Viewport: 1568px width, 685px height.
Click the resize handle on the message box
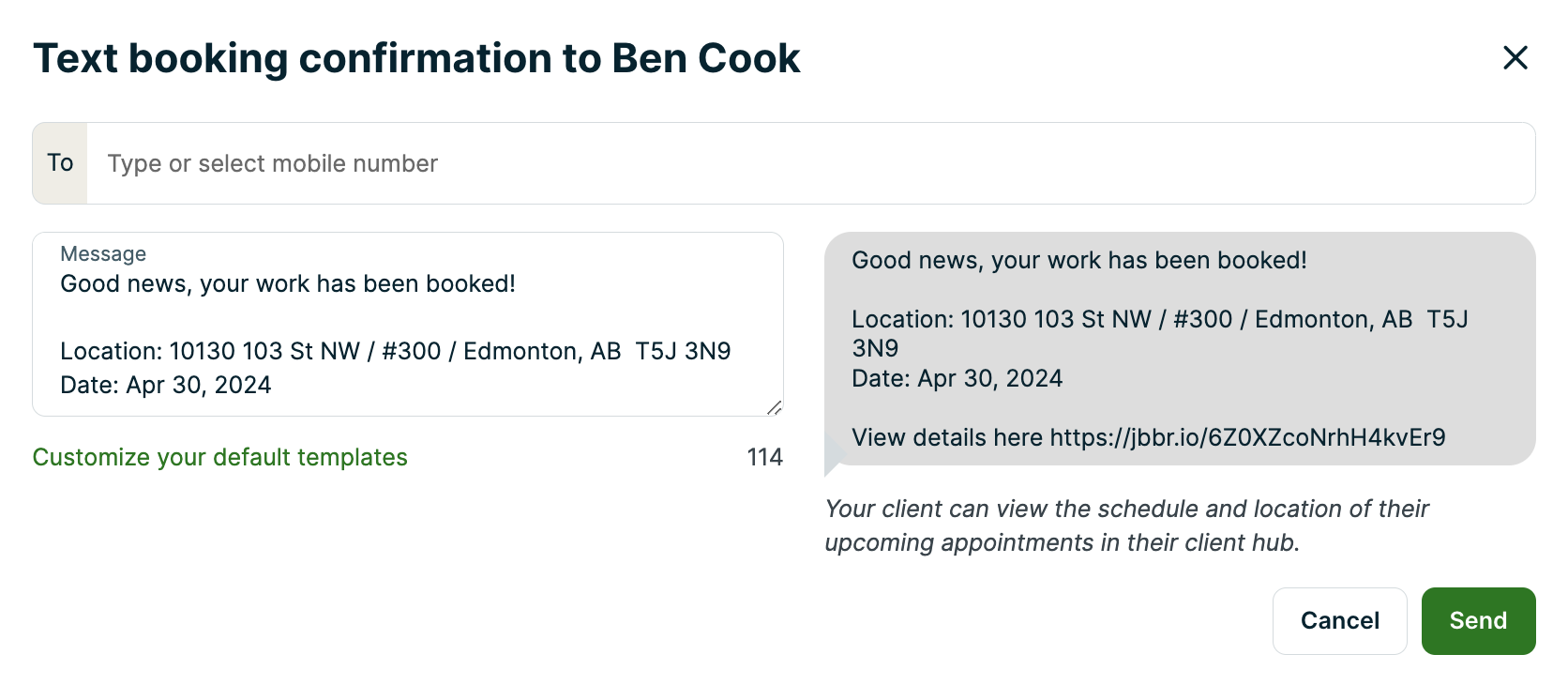[775, 407]
